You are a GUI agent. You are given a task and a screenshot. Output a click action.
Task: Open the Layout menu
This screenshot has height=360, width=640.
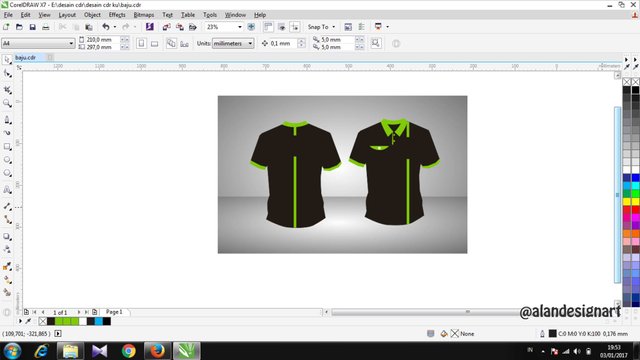67,15
